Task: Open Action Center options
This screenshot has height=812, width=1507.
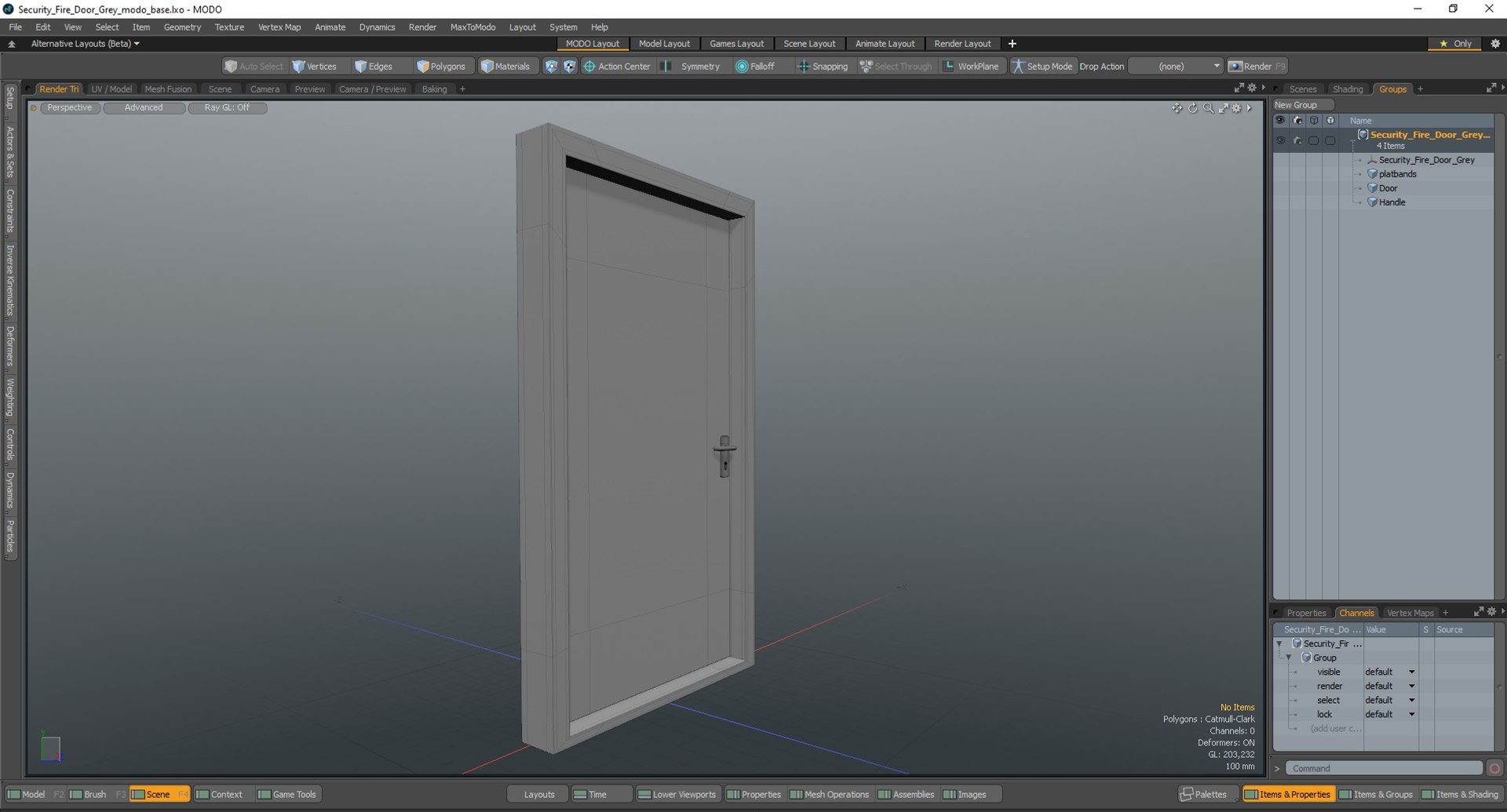Action: (617, 67)
